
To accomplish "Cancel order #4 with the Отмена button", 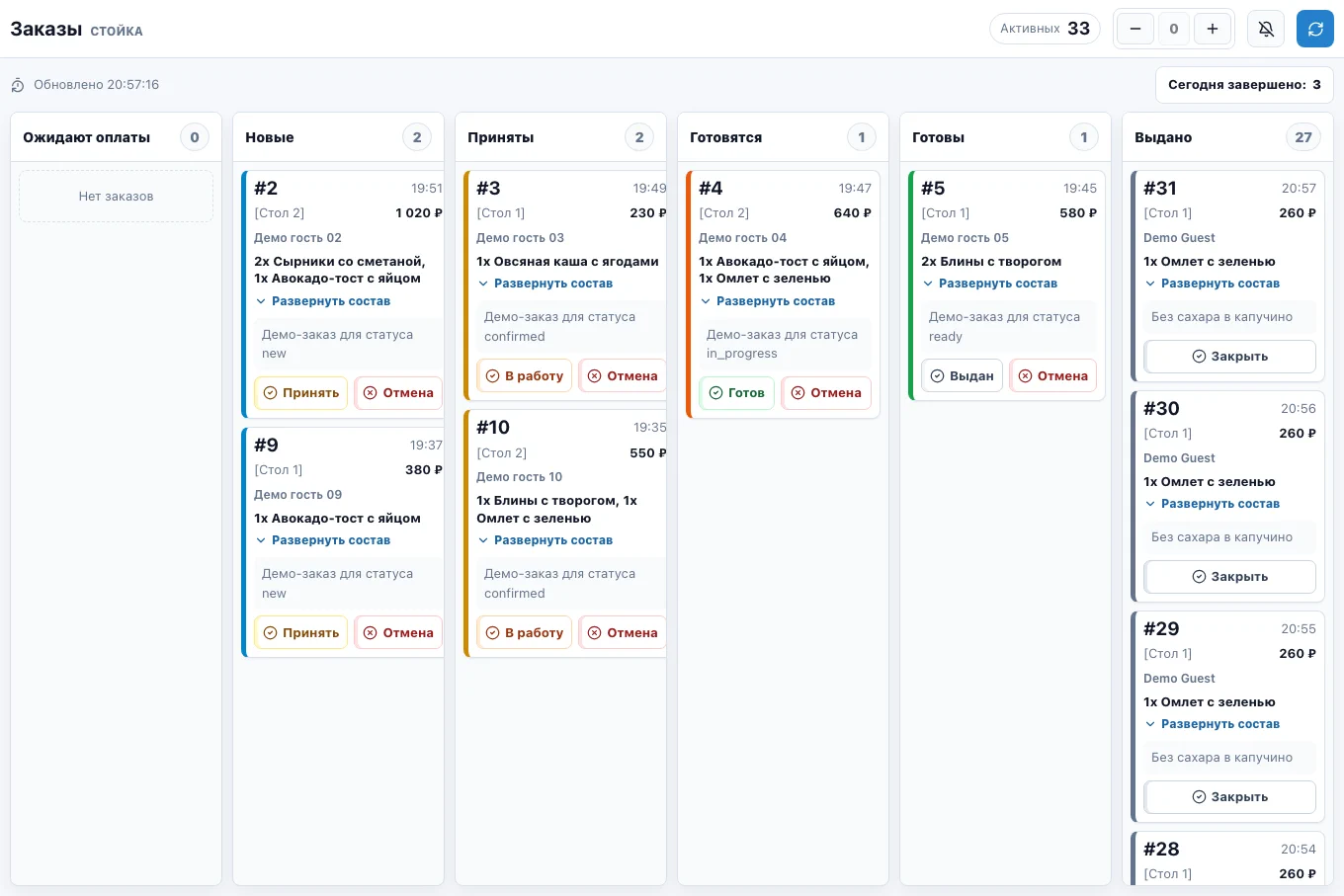I will coord(826,393).
